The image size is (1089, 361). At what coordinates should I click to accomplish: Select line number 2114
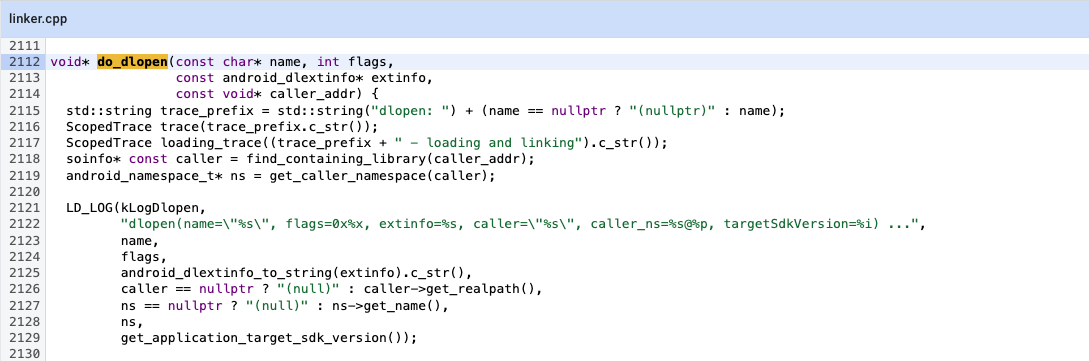point(24,93)
